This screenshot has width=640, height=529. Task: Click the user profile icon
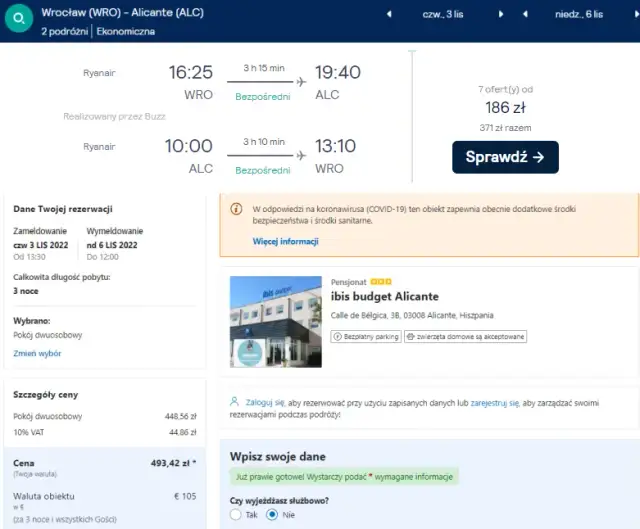[x=234, y=402]
